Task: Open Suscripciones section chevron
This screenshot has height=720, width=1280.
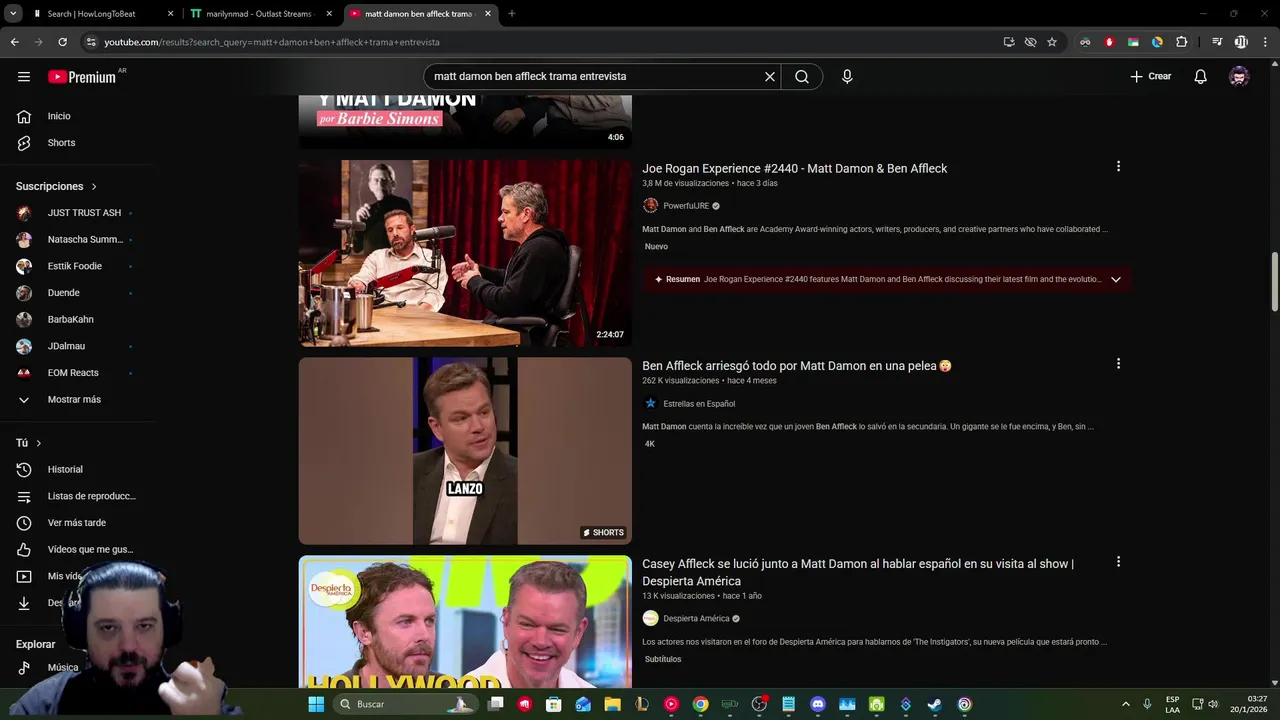Action: tap(94, 187)
